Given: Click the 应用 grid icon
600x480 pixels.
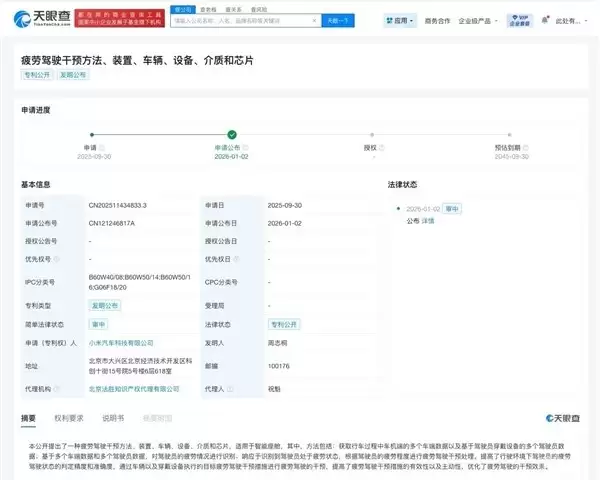Looking at the screenshot, I should pyautogui.click(x=386, y=20).
